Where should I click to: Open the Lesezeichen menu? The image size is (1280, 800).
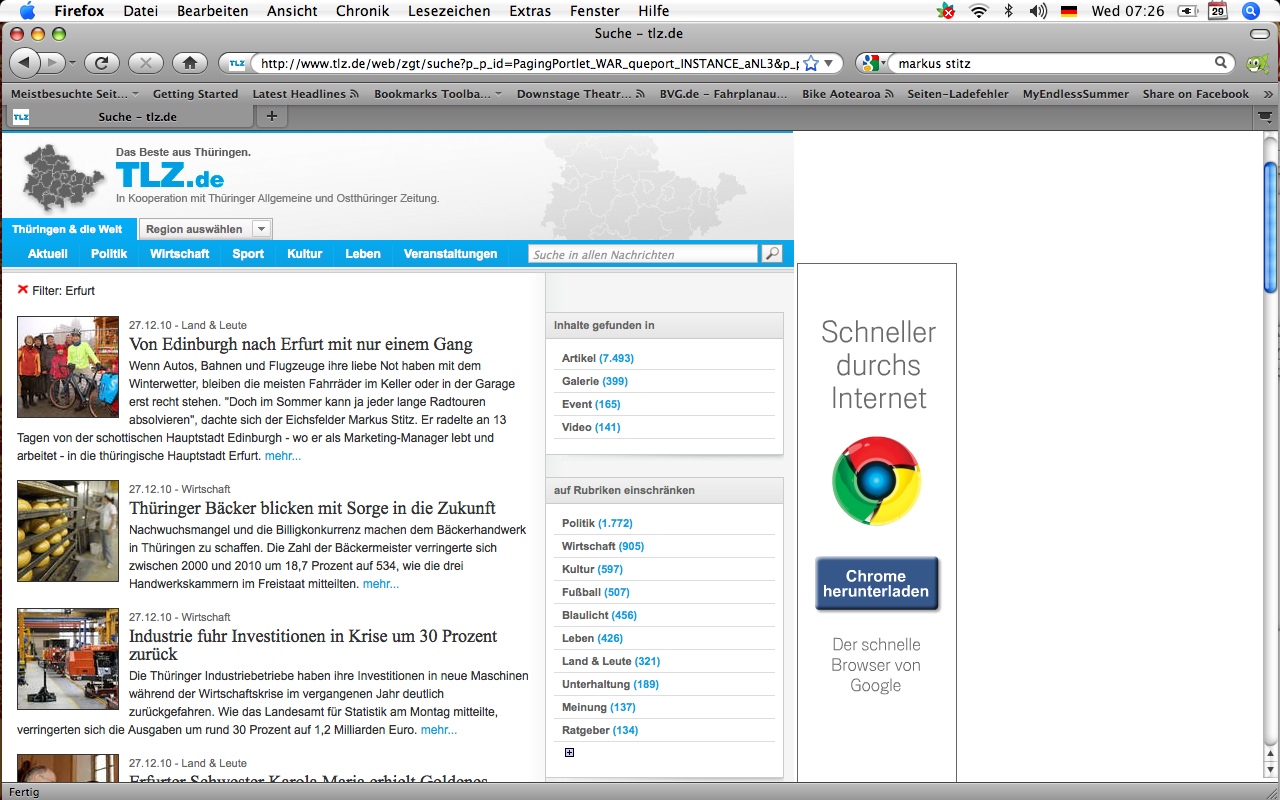click(449, 11)
